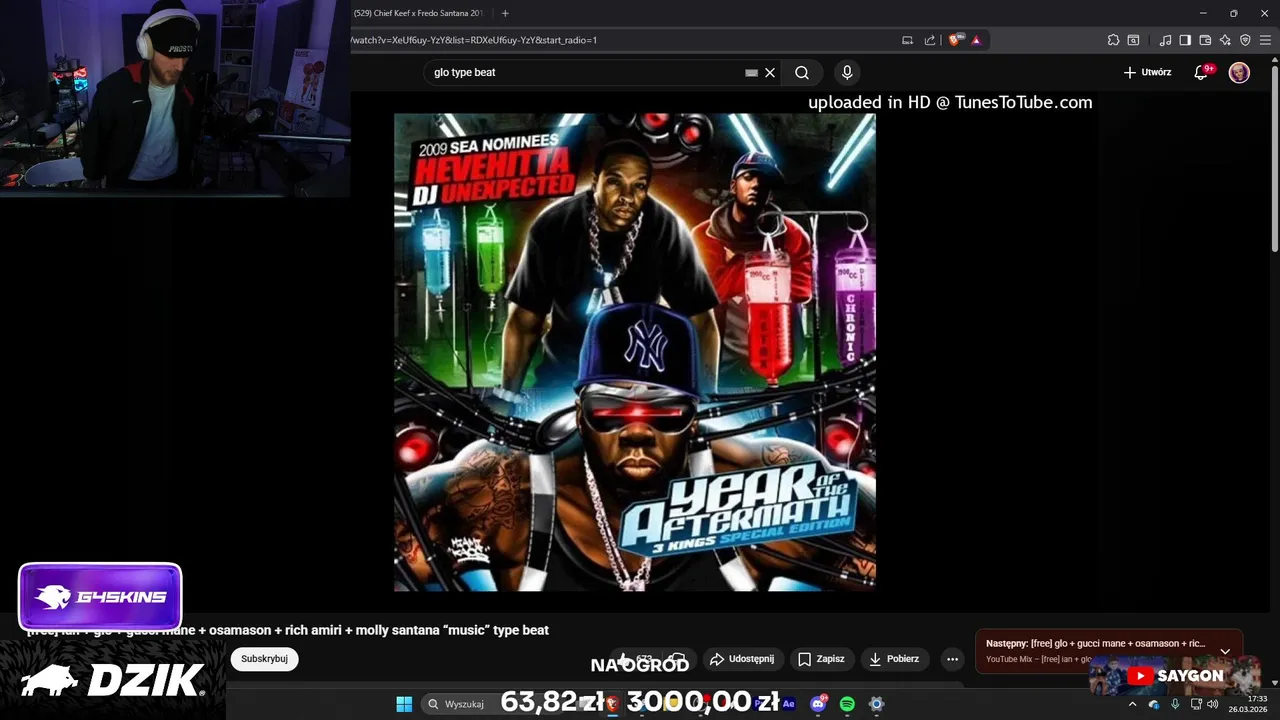Open the Windows Start menu
The height and width of the screenshot is (720, 1280).
tap(404, 704)
